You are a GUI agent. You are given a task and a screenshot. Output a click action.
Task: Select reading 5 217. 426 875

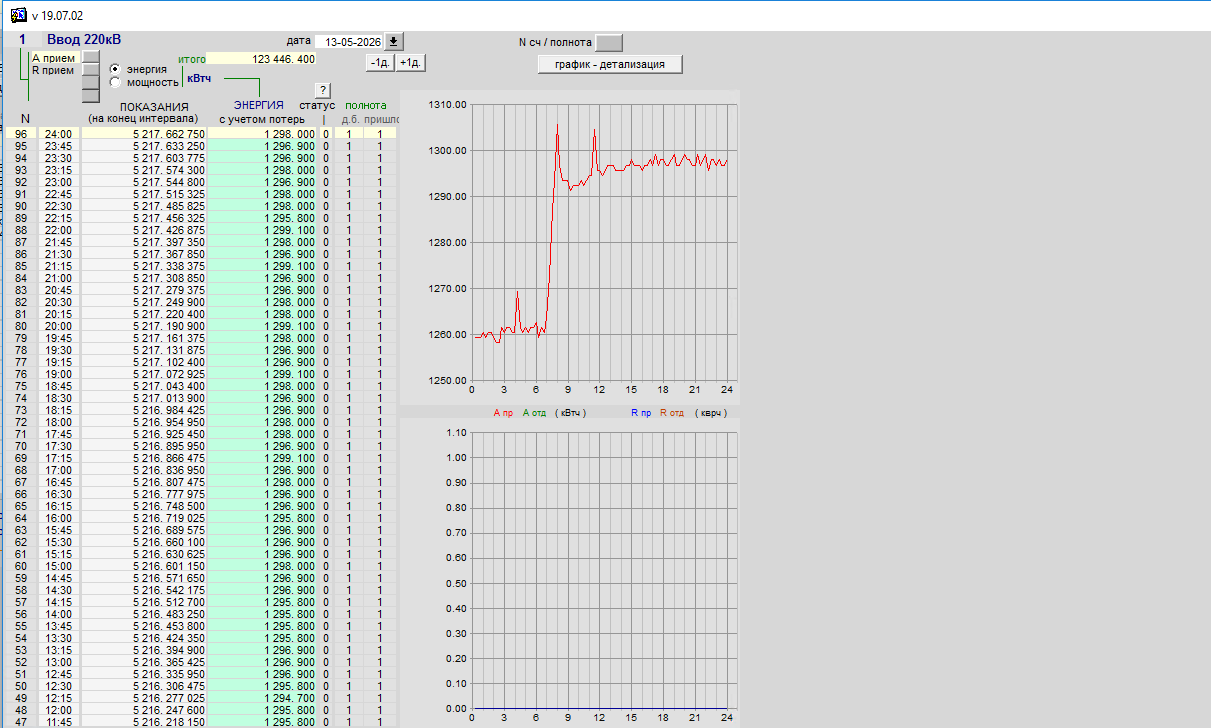coord(144,229)
